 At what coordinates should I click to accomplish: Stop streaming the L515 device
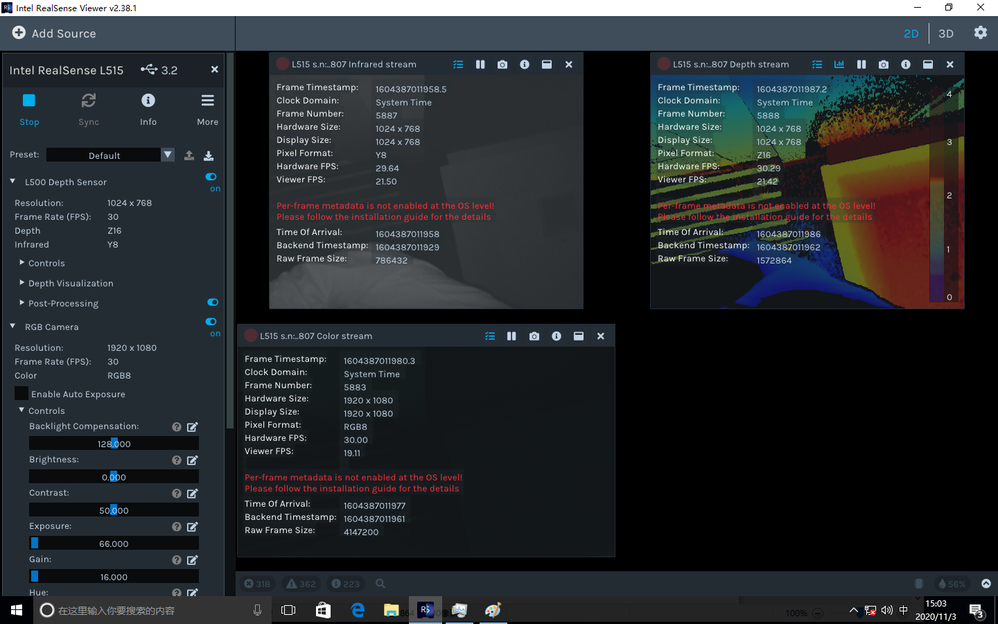(x=29, y=109)
